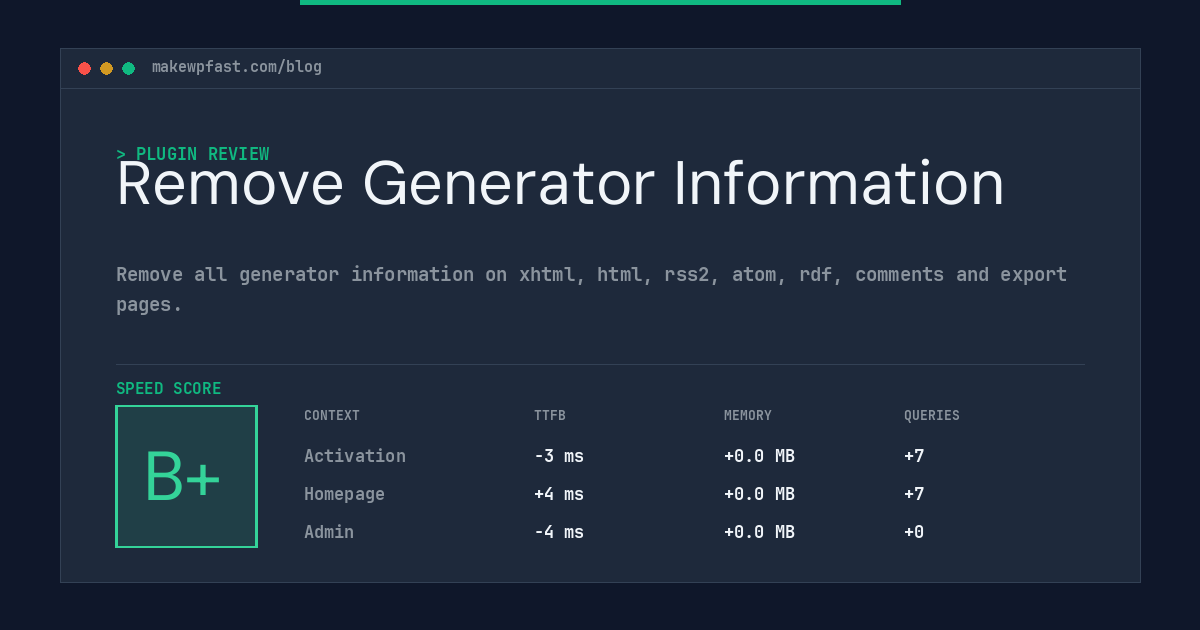This screenshot has height=630, width=1200.
Task: Click the yellow window dot
Action: (x=106, y=68)
